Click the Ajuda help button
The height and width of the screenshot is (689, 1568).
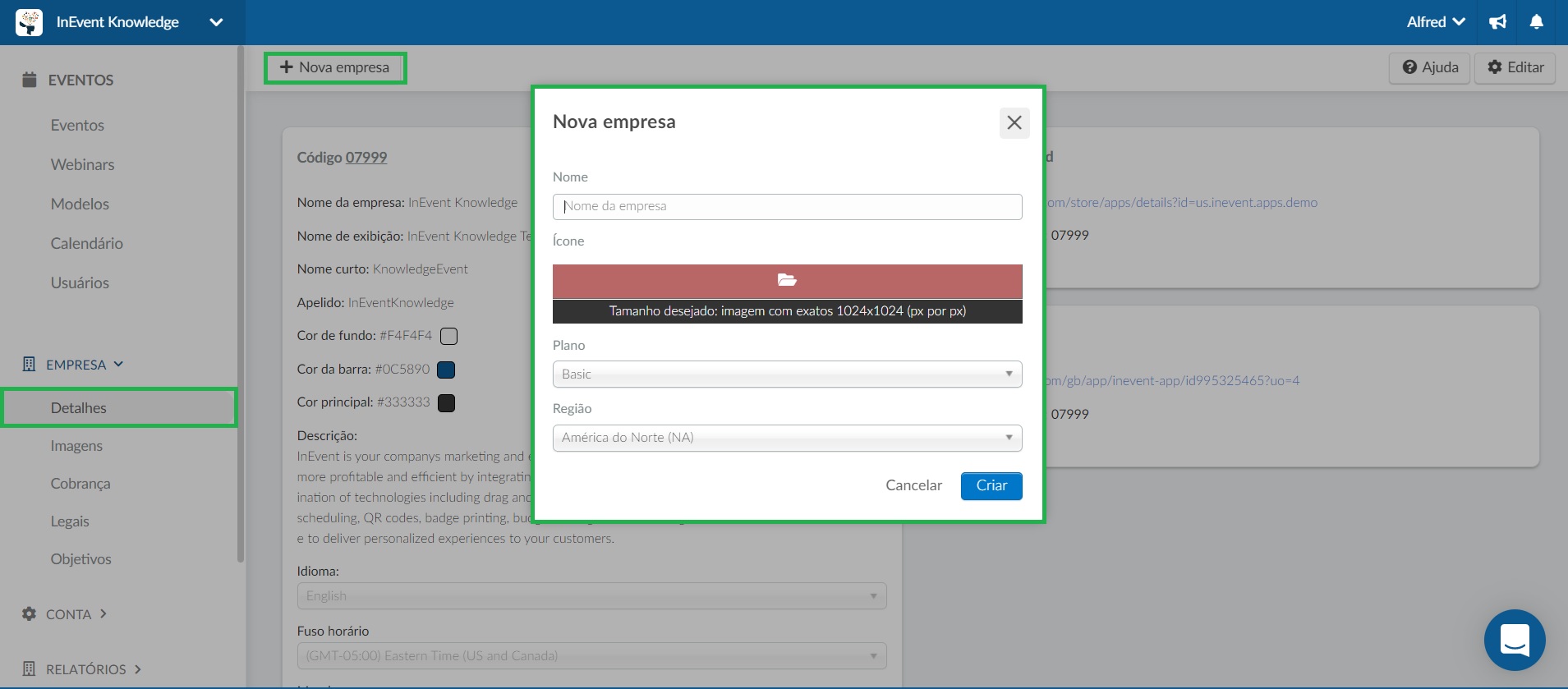(1430, 67)
